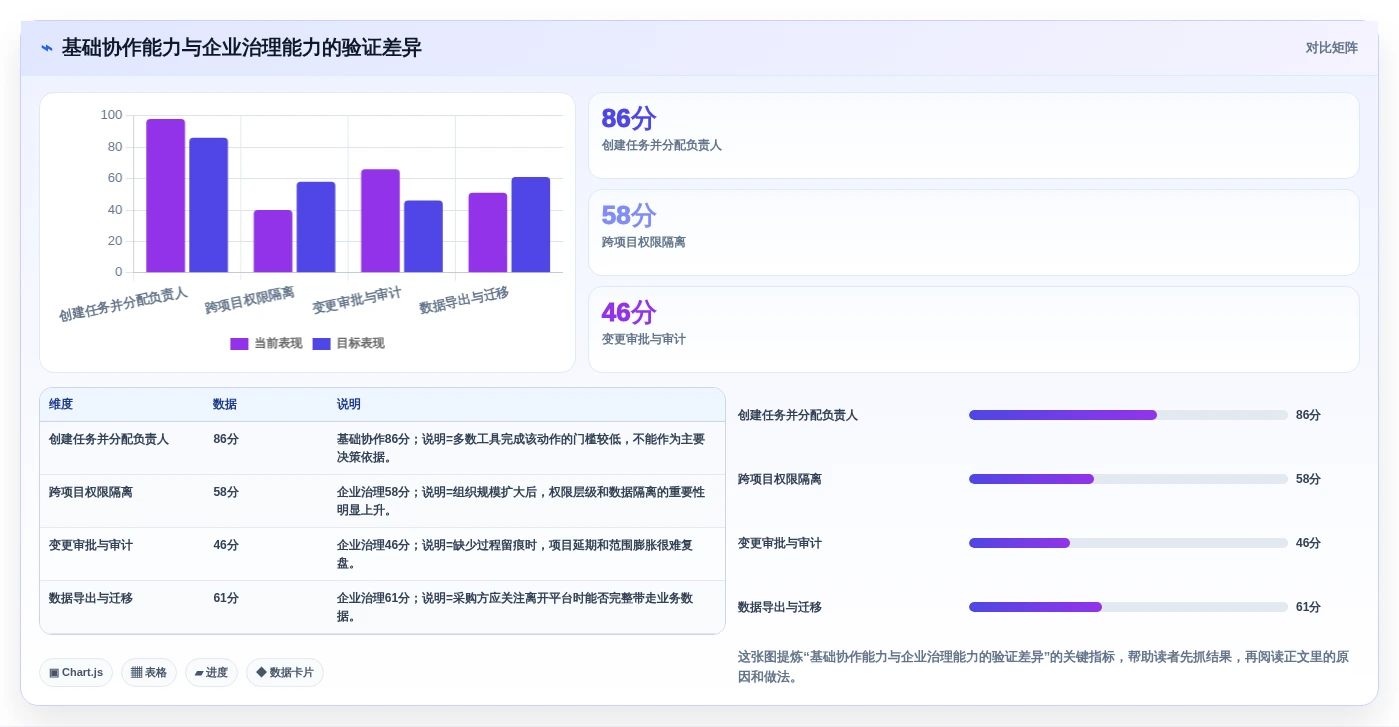This screenshot has width=1399, height=727.
Task: Click table cell 创建任务并分配负责人
Action: click(x=109, y=439)
